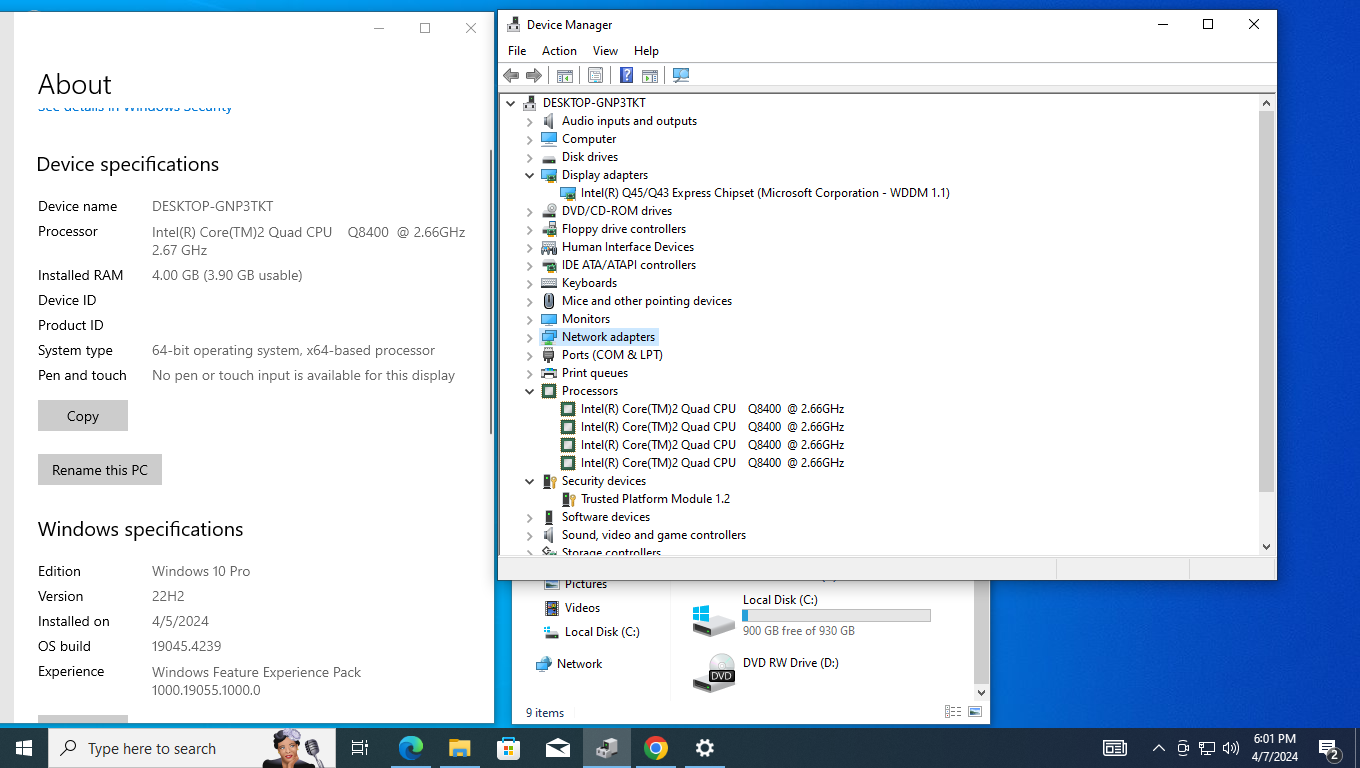This screenshot has height=768, width=1360.
Task: Click the Intel Q45/Q43 Express Chipset adapter icon
Action: [x=568, y=193]
